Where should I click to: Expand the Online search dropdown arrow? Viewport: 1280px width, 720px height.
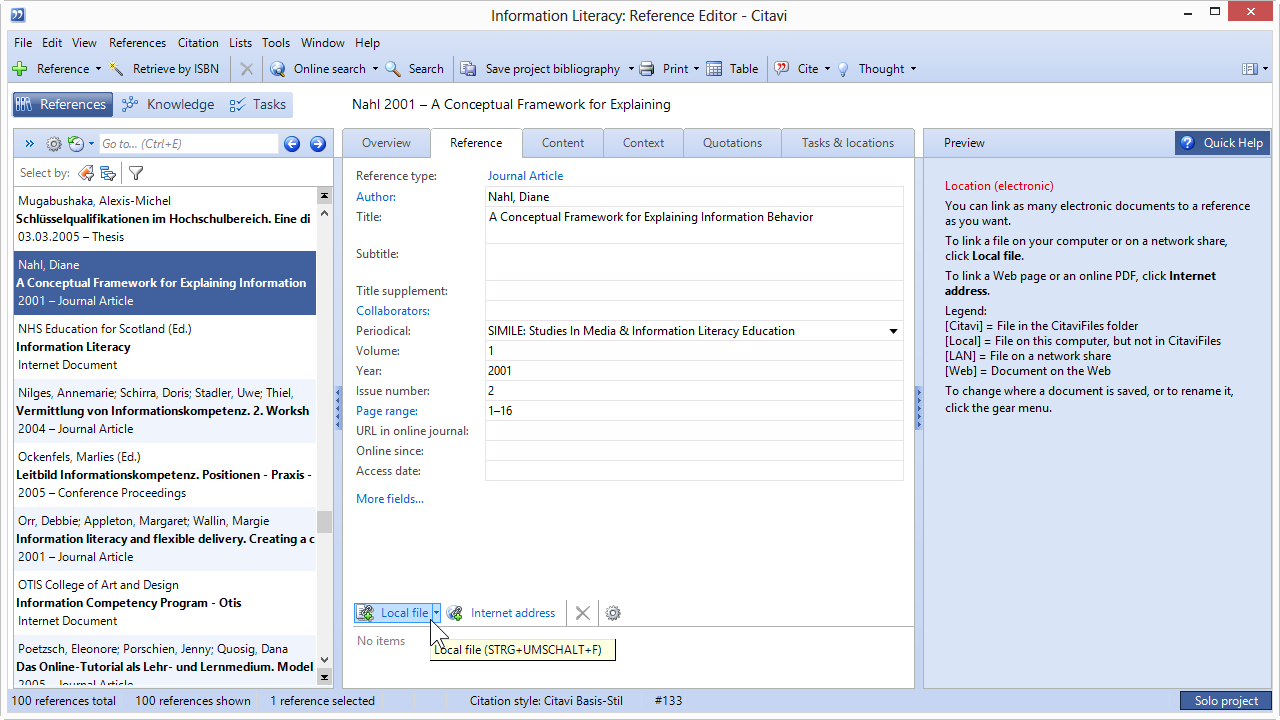click(375, 69)
